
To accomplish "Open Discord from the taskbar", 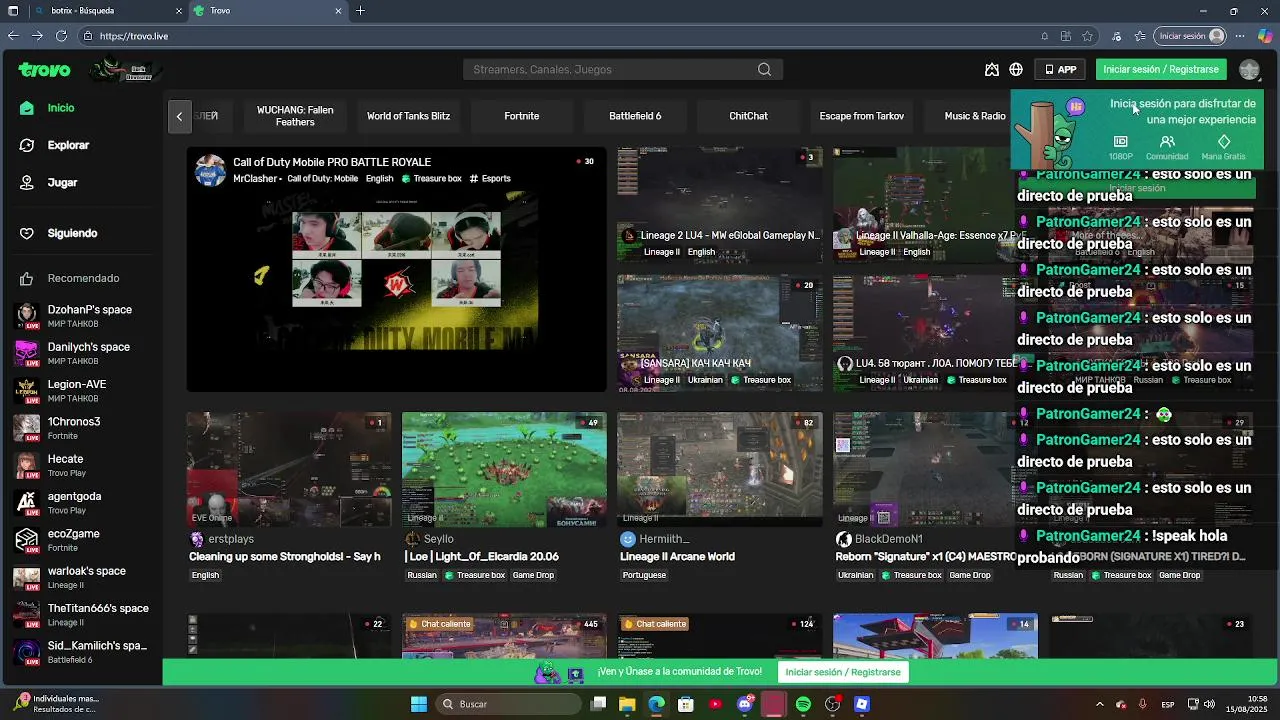I will 744,704.
